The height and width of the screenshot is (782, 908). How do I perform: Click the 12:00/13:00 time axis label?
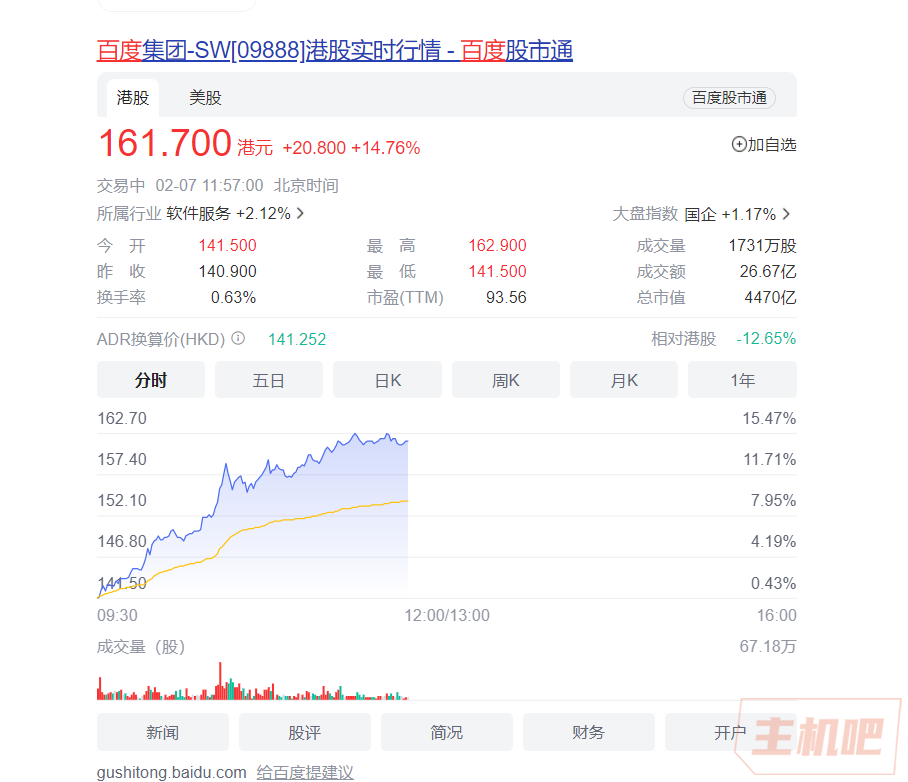point(446,615)
